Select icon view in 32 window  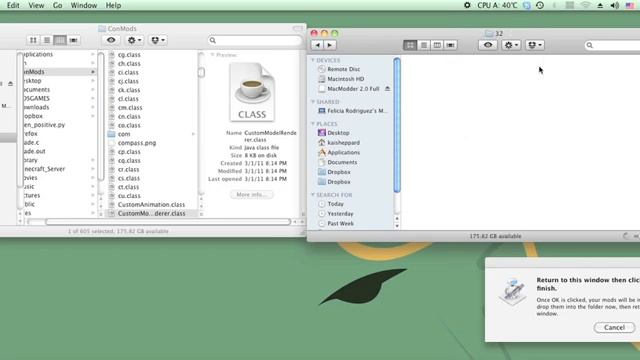[410, 45]
